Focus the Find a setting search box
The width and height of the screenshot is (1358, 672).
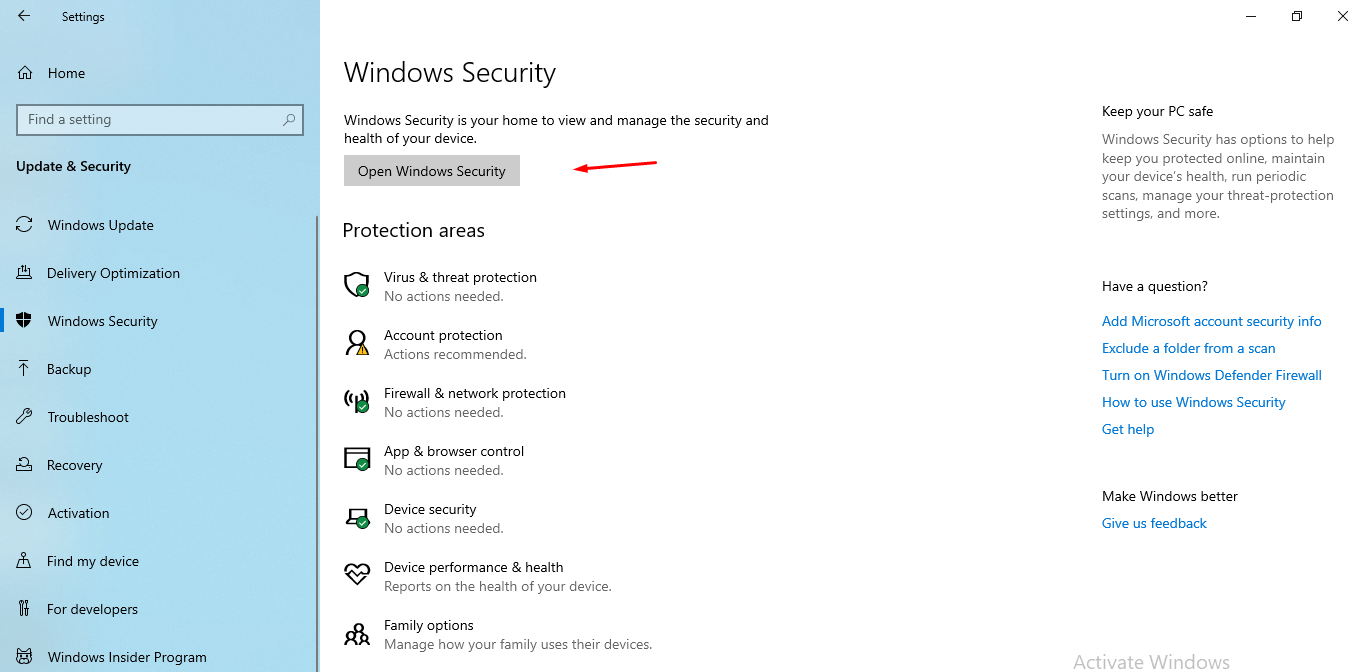160,119
